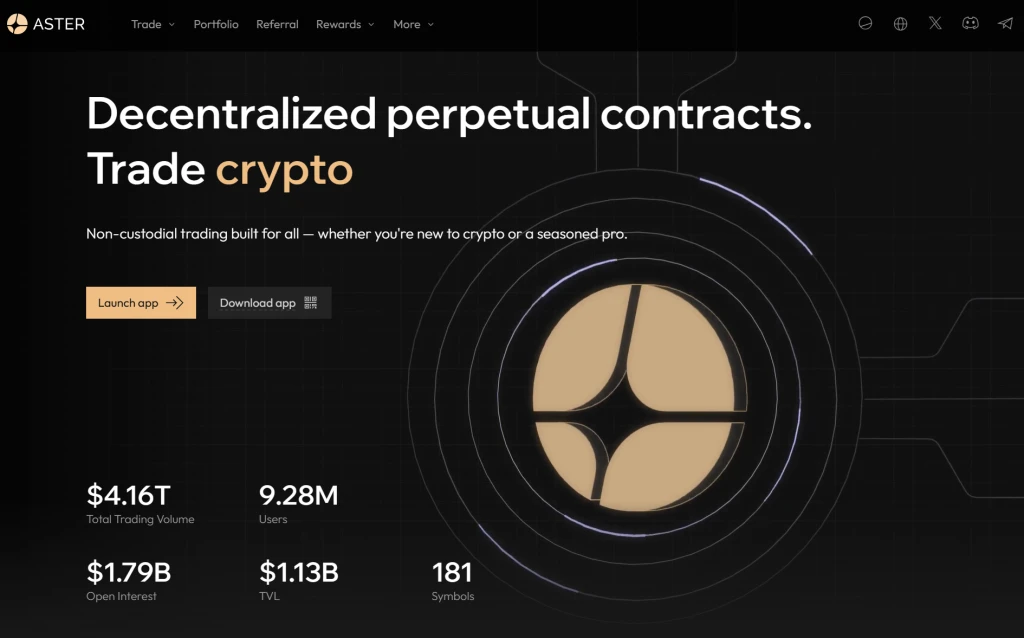Go to the Portfolio menu item
Screen dimensions: 1024x638
(x=216, y=24)
